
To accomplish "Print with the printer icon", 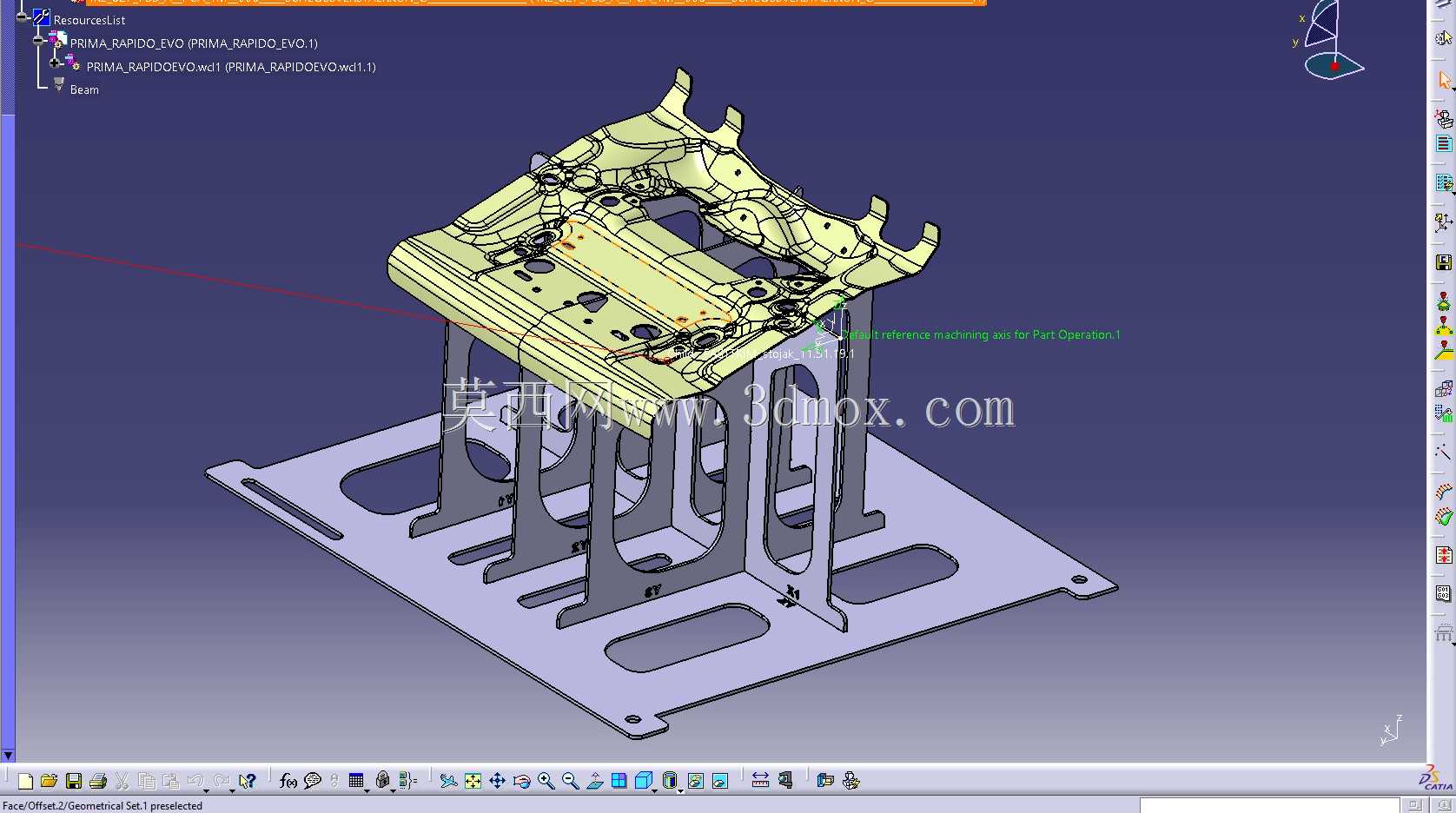I will [98, 781].
